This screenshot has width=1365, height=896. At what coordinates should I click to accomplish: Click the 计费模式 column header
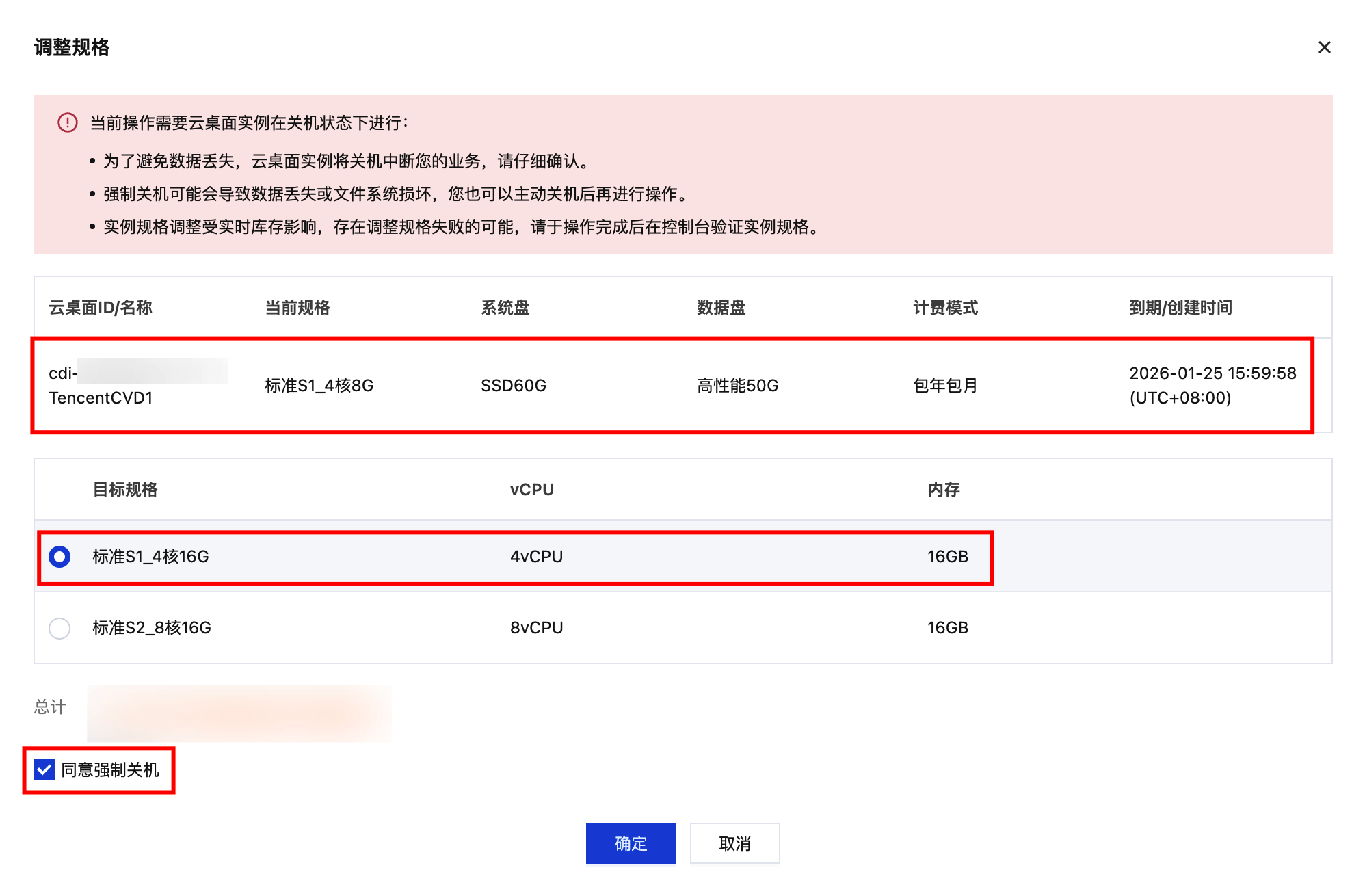[945, 308]
